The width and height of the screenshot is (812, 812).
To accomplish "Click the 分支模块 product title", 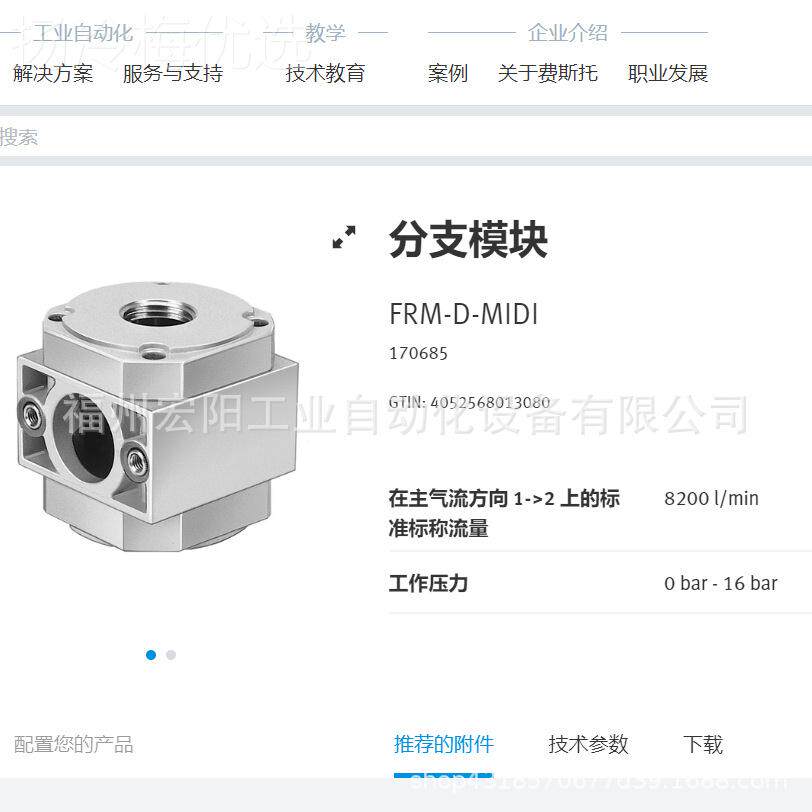I will click(x=468, y=239).
